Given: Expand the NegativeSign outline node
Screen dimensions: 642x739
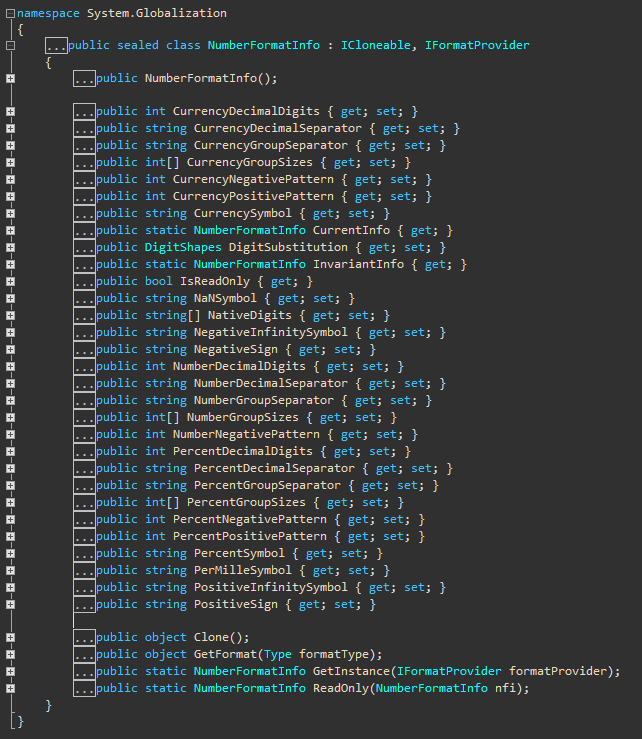Looking at the screenshot, I should pyautogui.click(x=10, y=349).
